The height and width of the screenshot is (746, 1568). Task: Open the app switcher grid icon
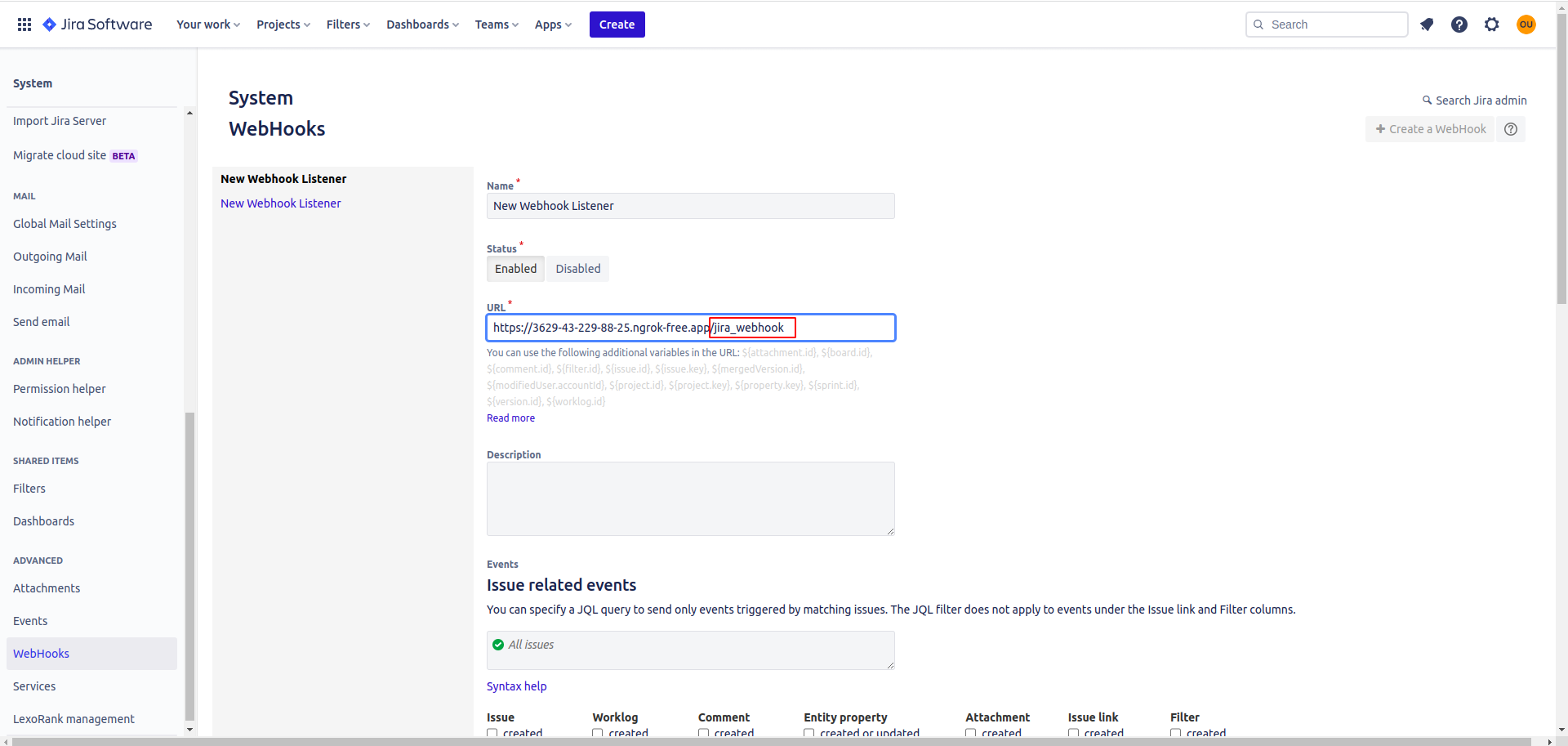click(x=24, y=25)
